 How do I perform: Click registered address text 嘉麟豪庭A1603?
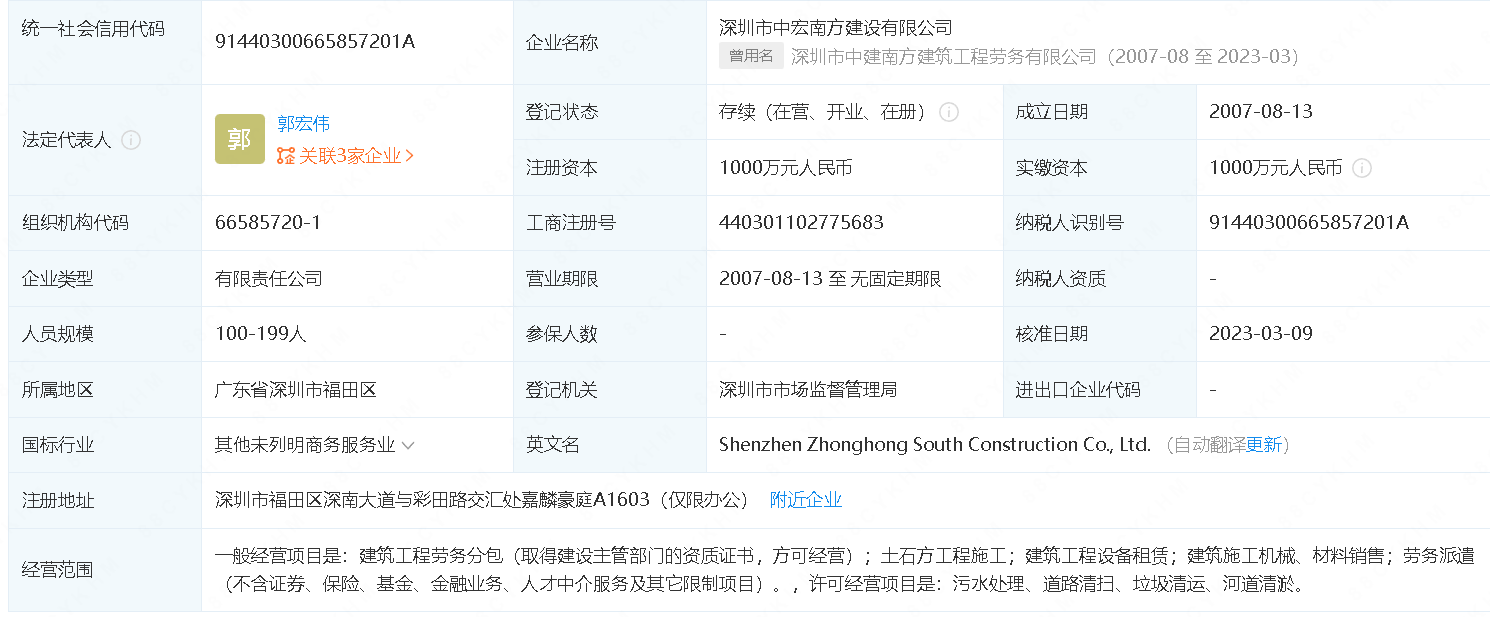click(586, 500)
